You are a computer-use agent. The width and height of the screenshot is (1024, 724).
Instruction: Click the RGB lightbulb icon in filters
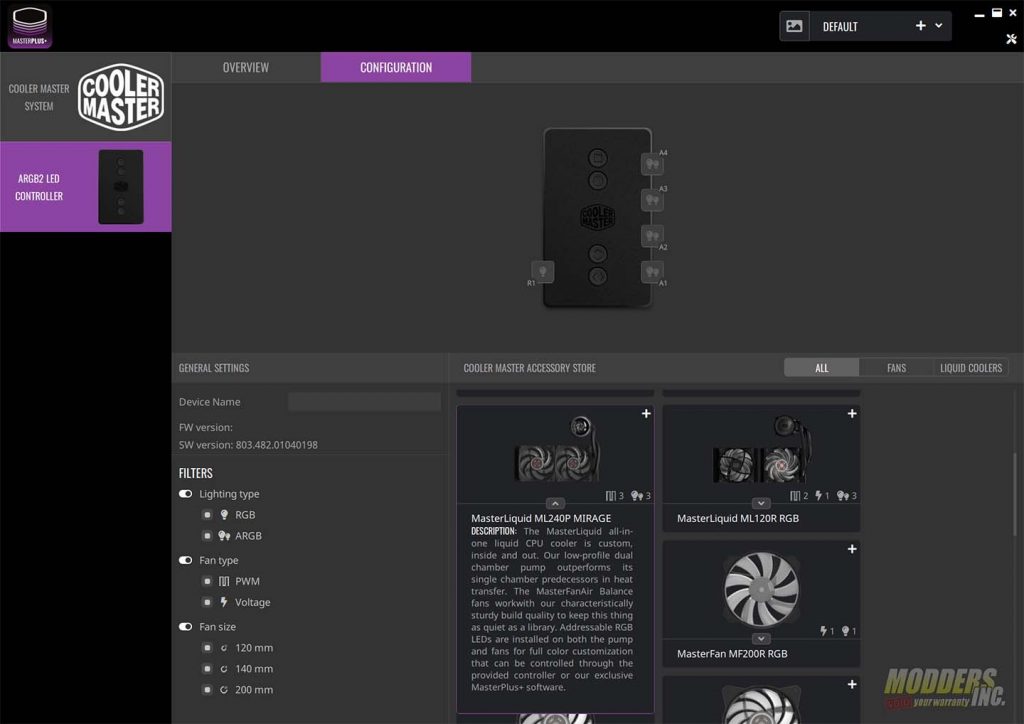(224, 514)
